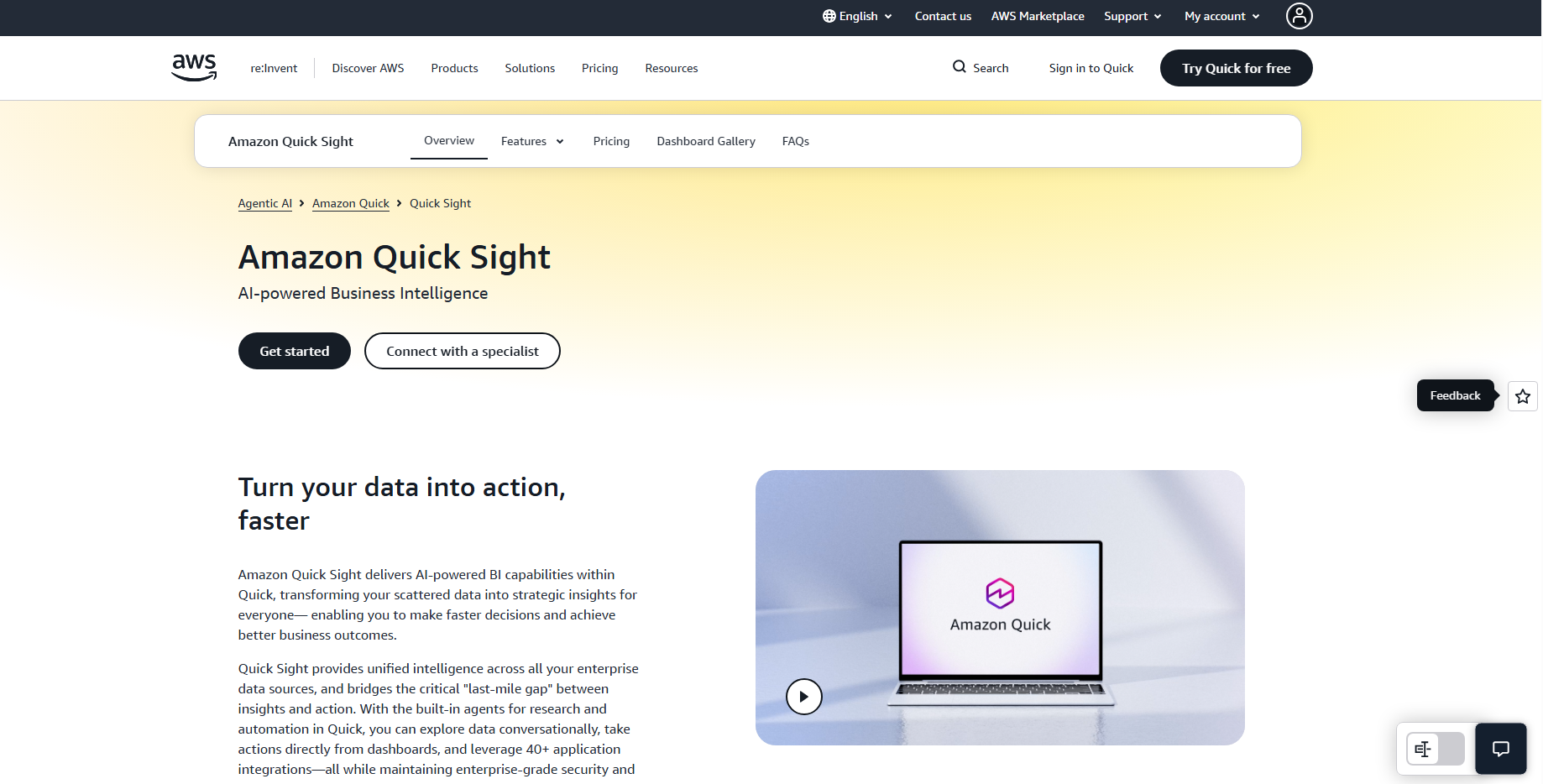Go to AWS Marketplace
Screen dimensions: 1543x784
coord(1038,16)
